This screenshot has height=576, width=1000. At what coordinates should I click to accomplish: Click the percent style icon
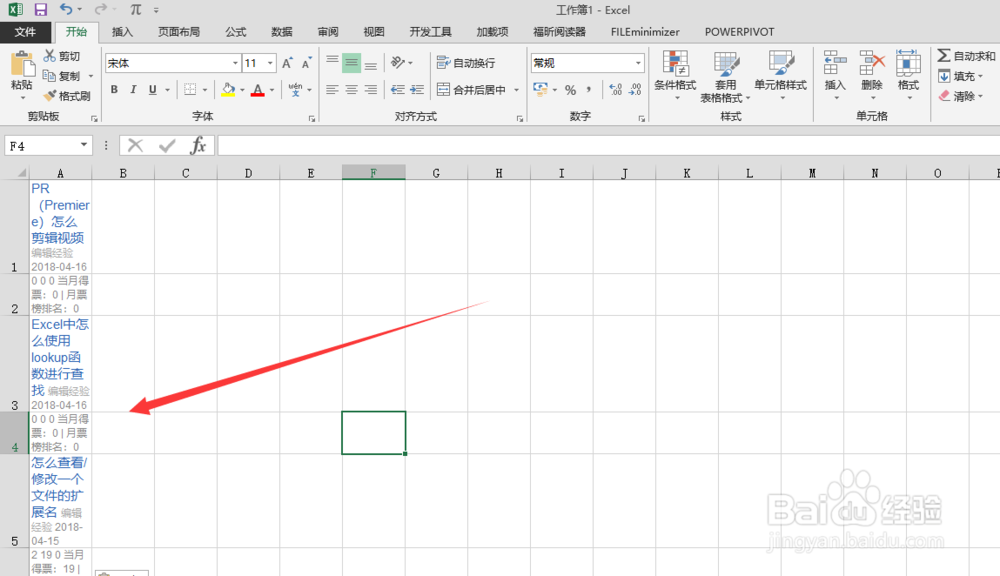(570, 89)
